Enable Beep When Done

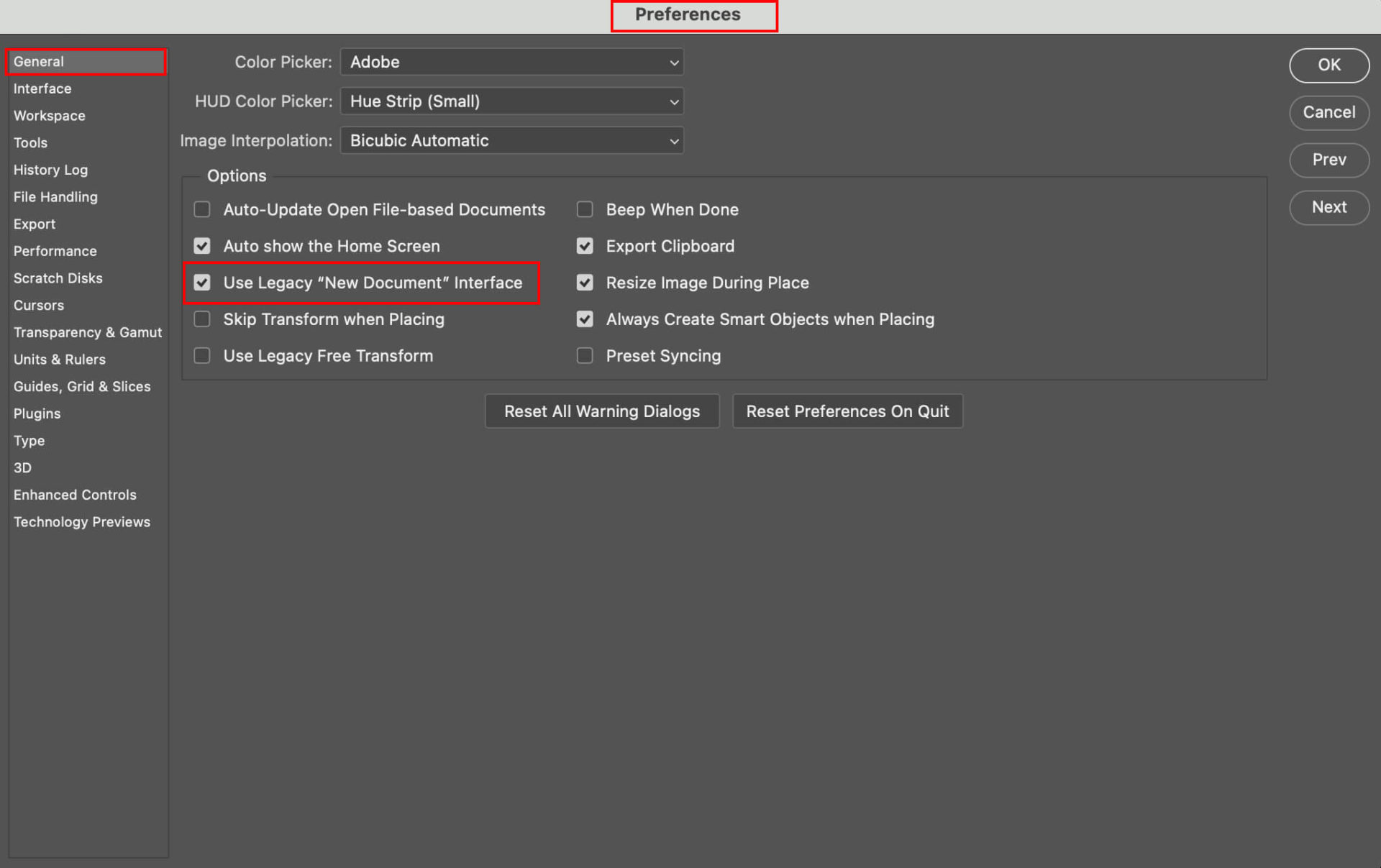coord(585,209)
